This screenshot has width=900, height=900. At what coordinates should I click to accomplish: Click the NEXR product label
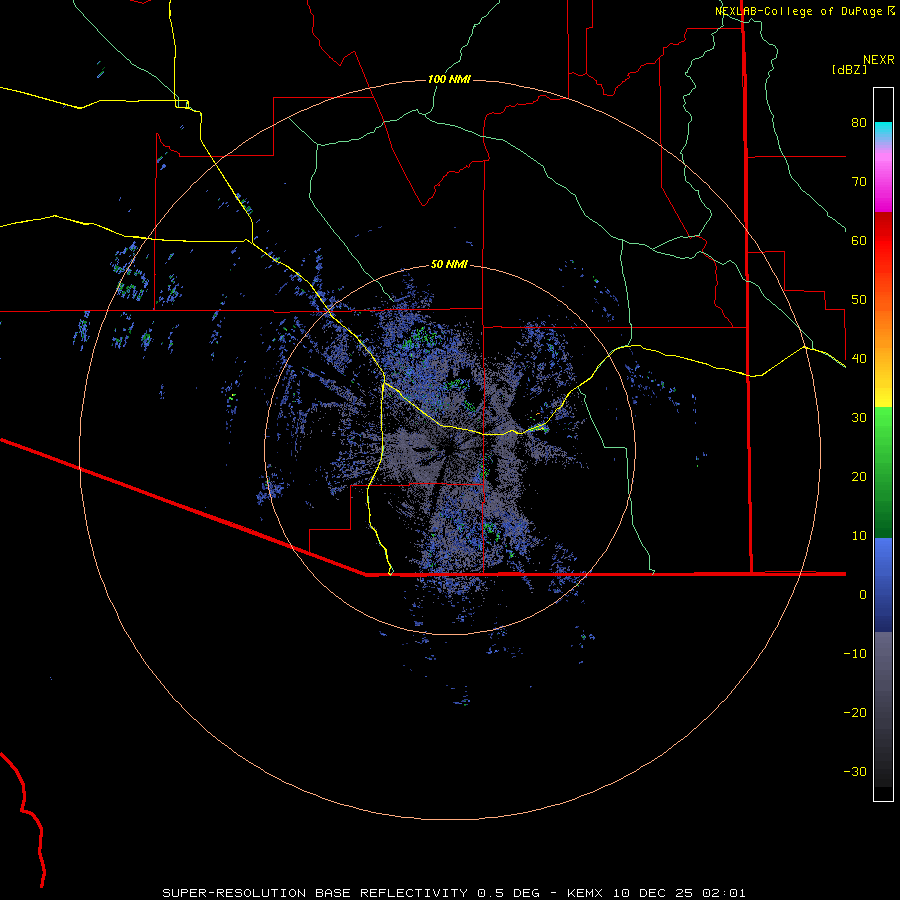[x=878, y=60]
